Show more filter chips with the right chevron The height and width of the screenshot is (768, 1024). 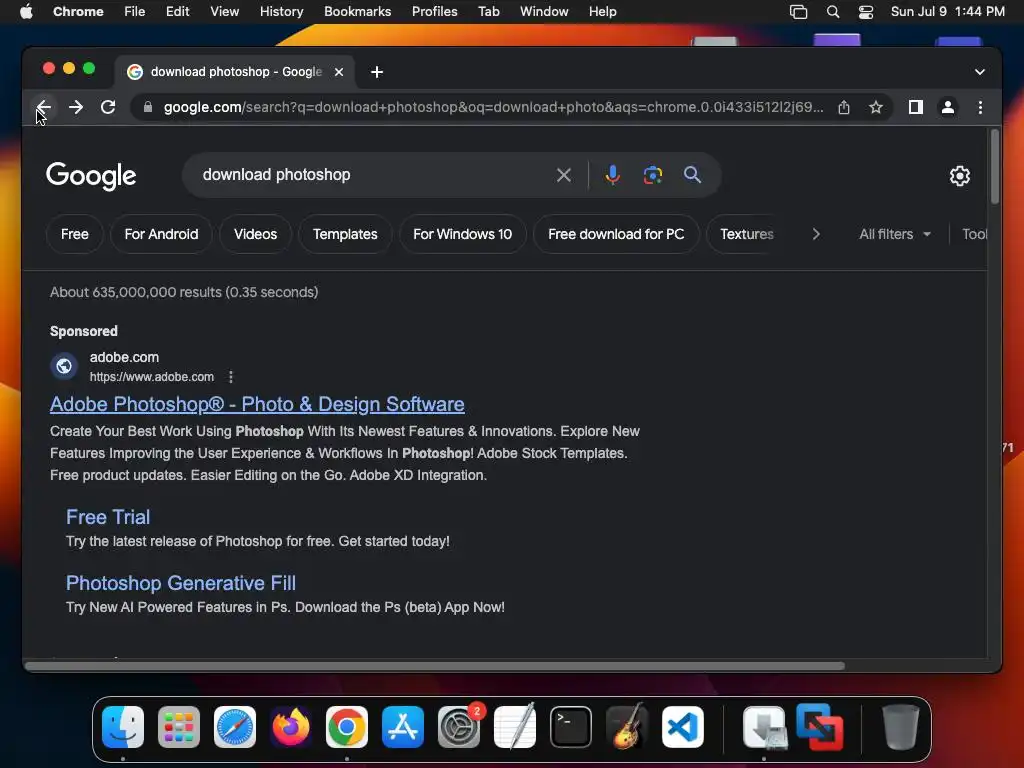click(816, 234)
